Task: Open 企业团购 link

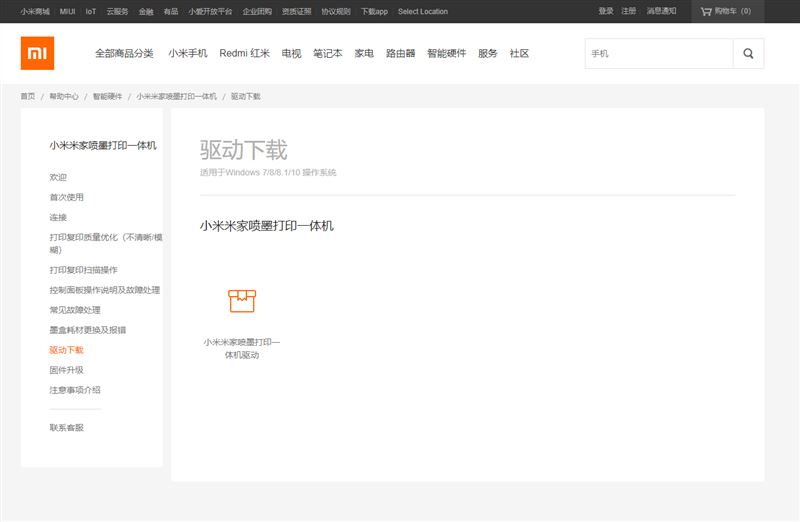Action: (x=257, y=11)
